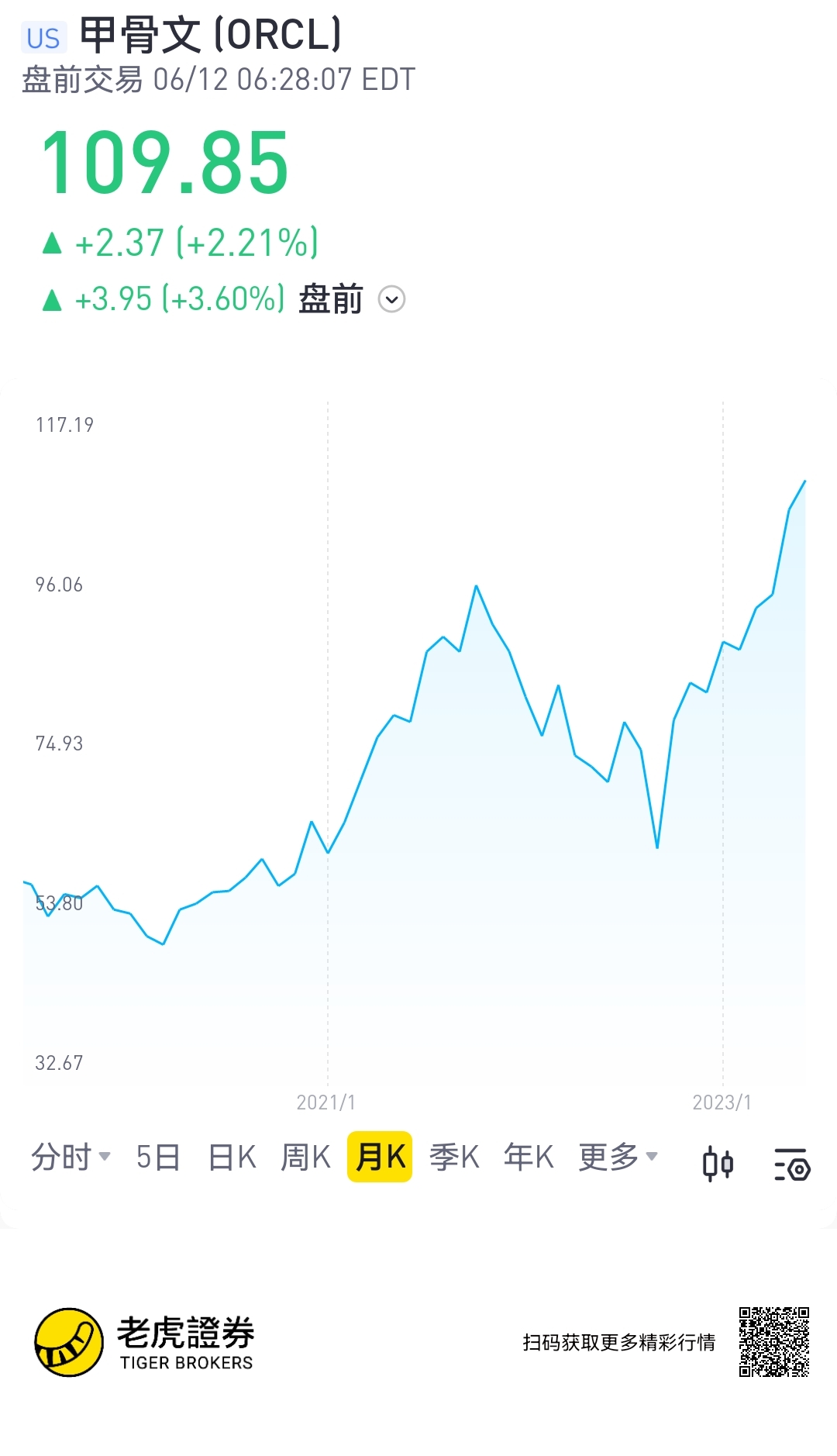Screen dimensions: 837x1456
Task: Tap the green up-arrow beside +2.37
Action: 52,243
